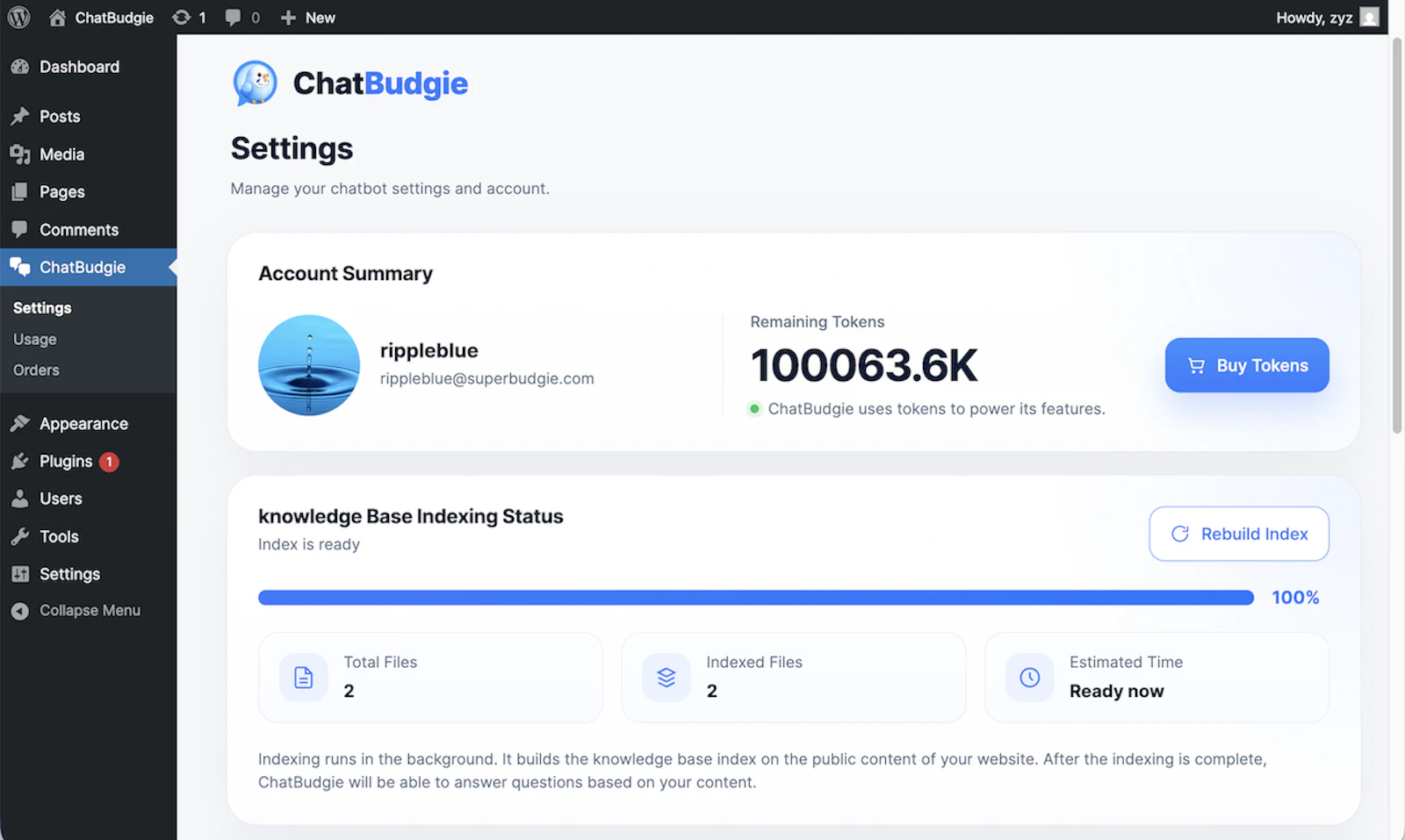Open the Usage submenu item
Screen dimensions: 1405x840
coord(35,340)
